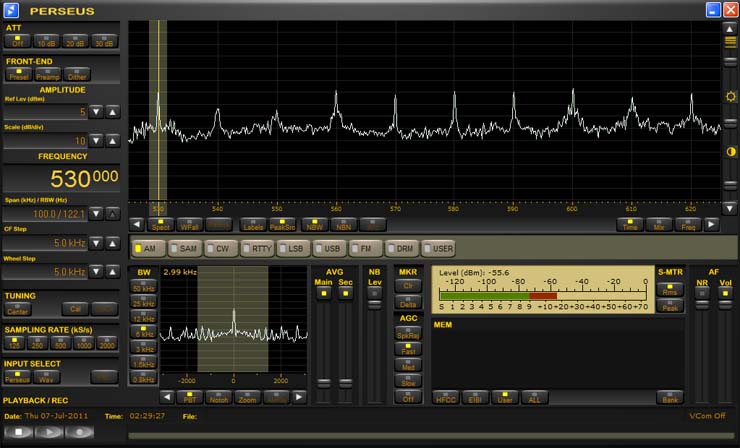Adjust the Vol slider handle
740x448 pixels.
(725, 305)
